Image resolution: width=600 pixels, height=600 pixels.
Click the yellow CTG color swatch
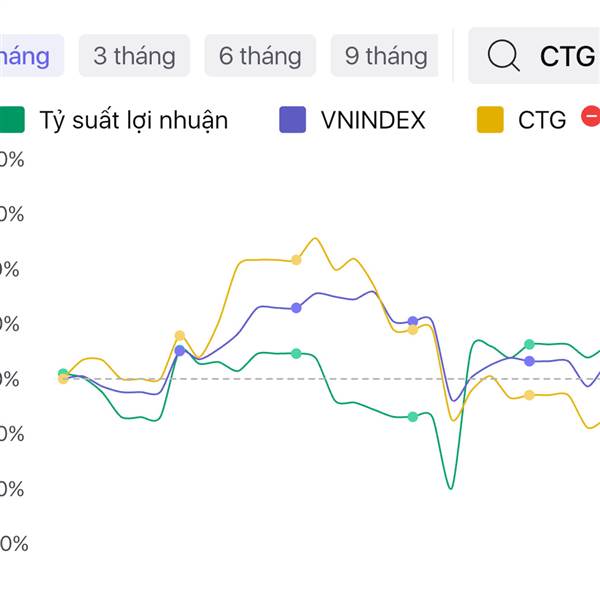490,121
